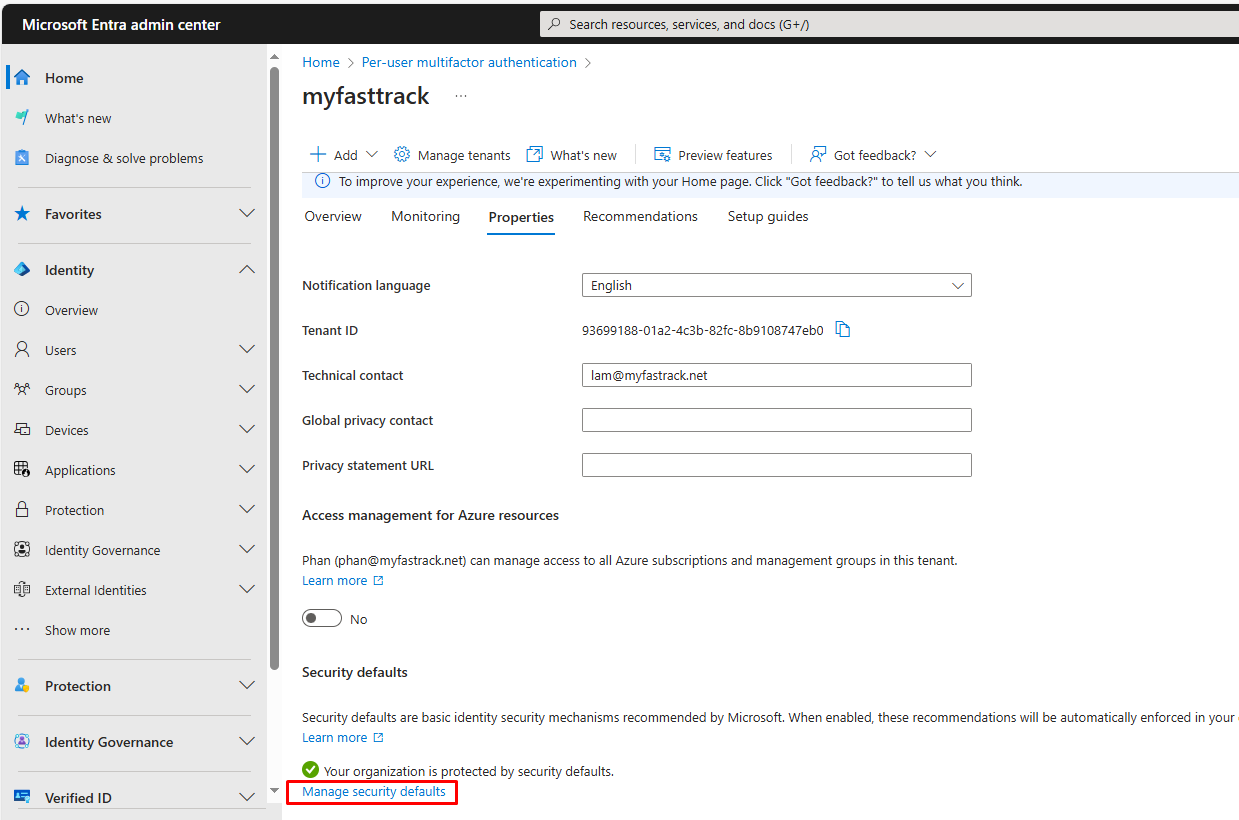Click the External Identities icon
The width and height of the screenshot is (1239, 820).
coord(22,590)
